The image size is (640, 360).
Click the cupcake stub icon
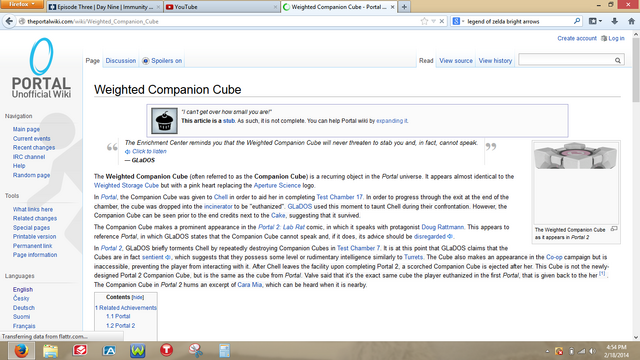coord(164,121)
